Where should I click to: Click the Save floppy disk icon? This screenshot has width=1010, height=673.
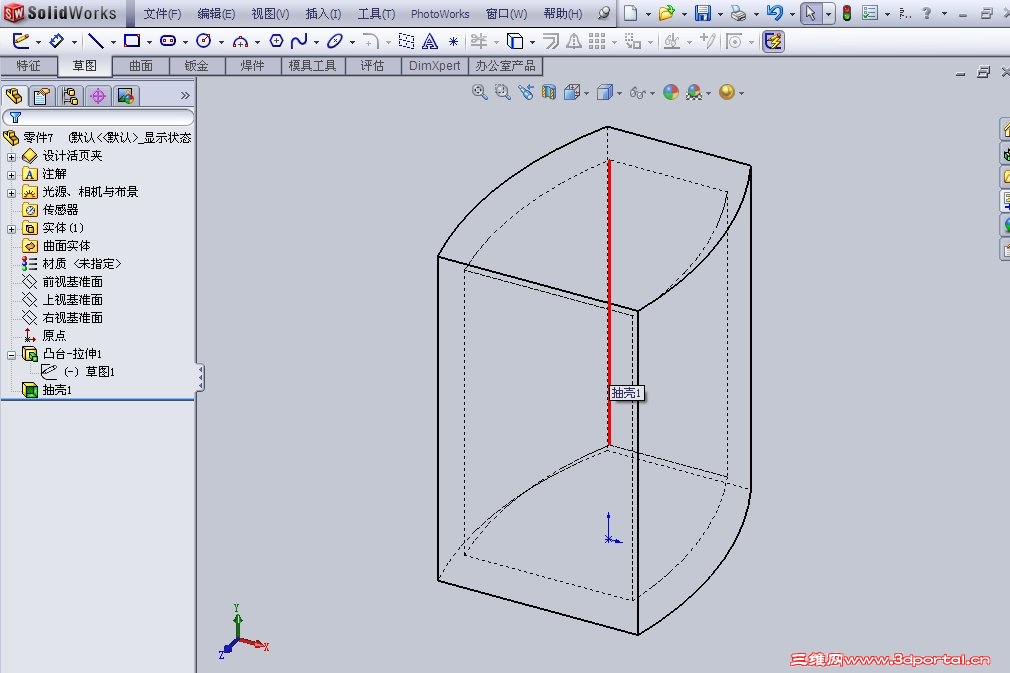(x=703, y=13)
